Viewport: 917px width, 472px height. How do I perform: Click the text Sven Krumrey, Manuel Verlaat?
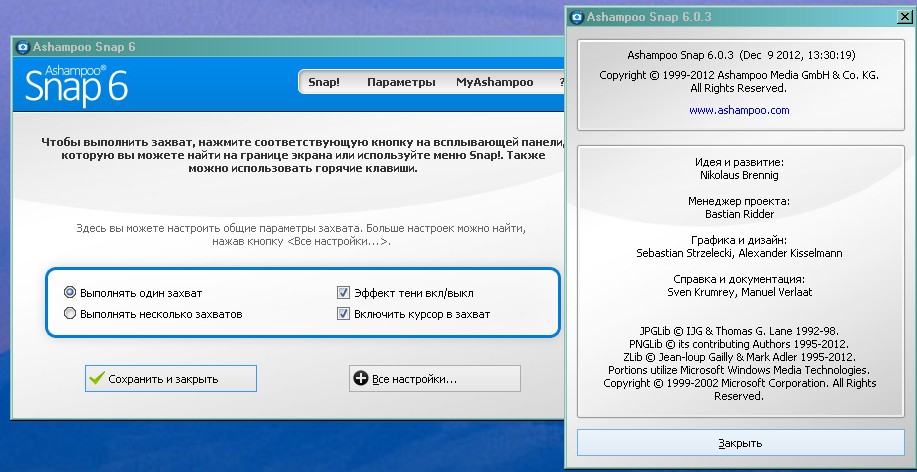[x=739, y=292]
